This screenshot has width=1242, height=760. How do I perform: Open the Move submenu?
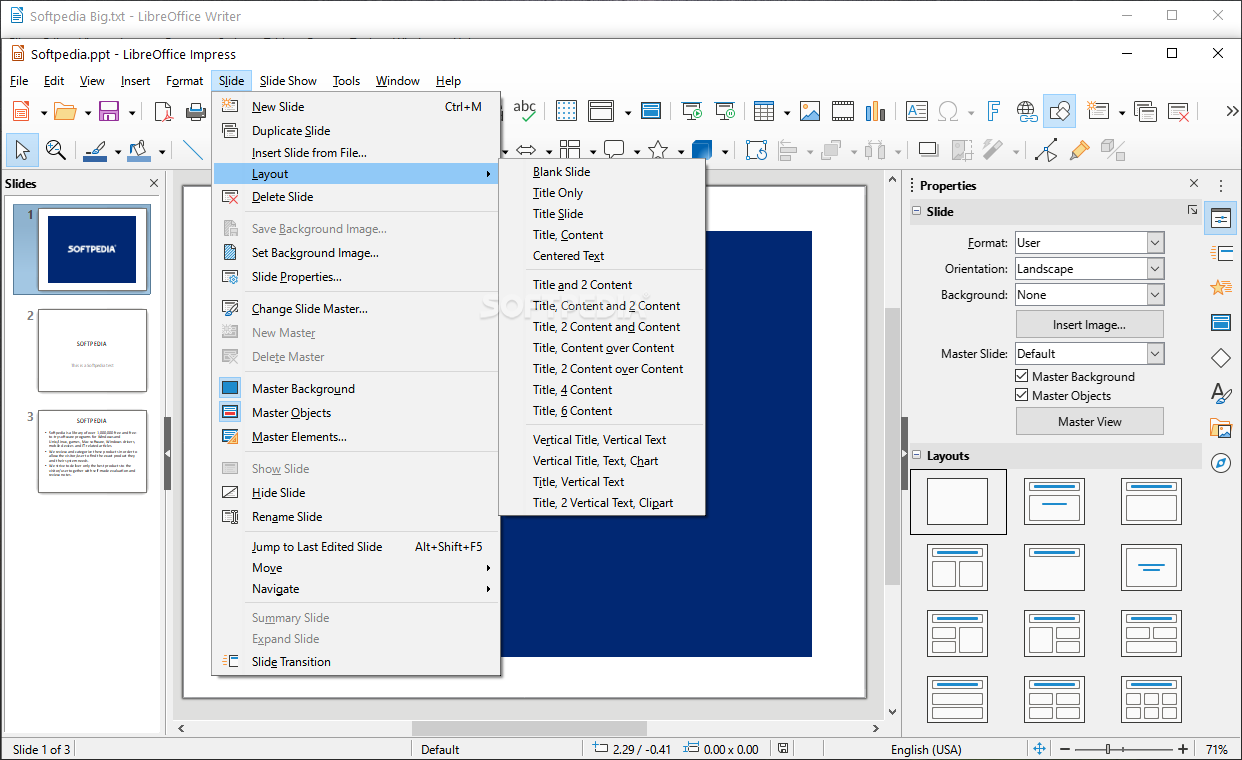pyautogui.click(x=356, y=568)
